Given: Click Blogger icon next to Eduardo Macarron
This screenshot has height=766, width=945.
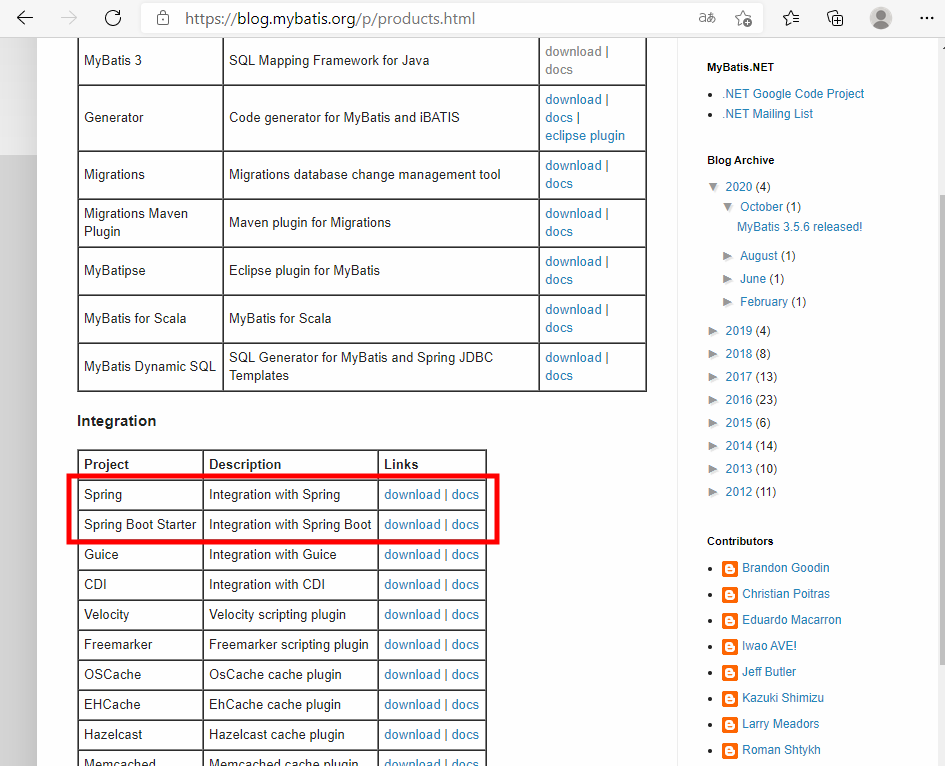Looking at the screenshot, I should point(729,620).
